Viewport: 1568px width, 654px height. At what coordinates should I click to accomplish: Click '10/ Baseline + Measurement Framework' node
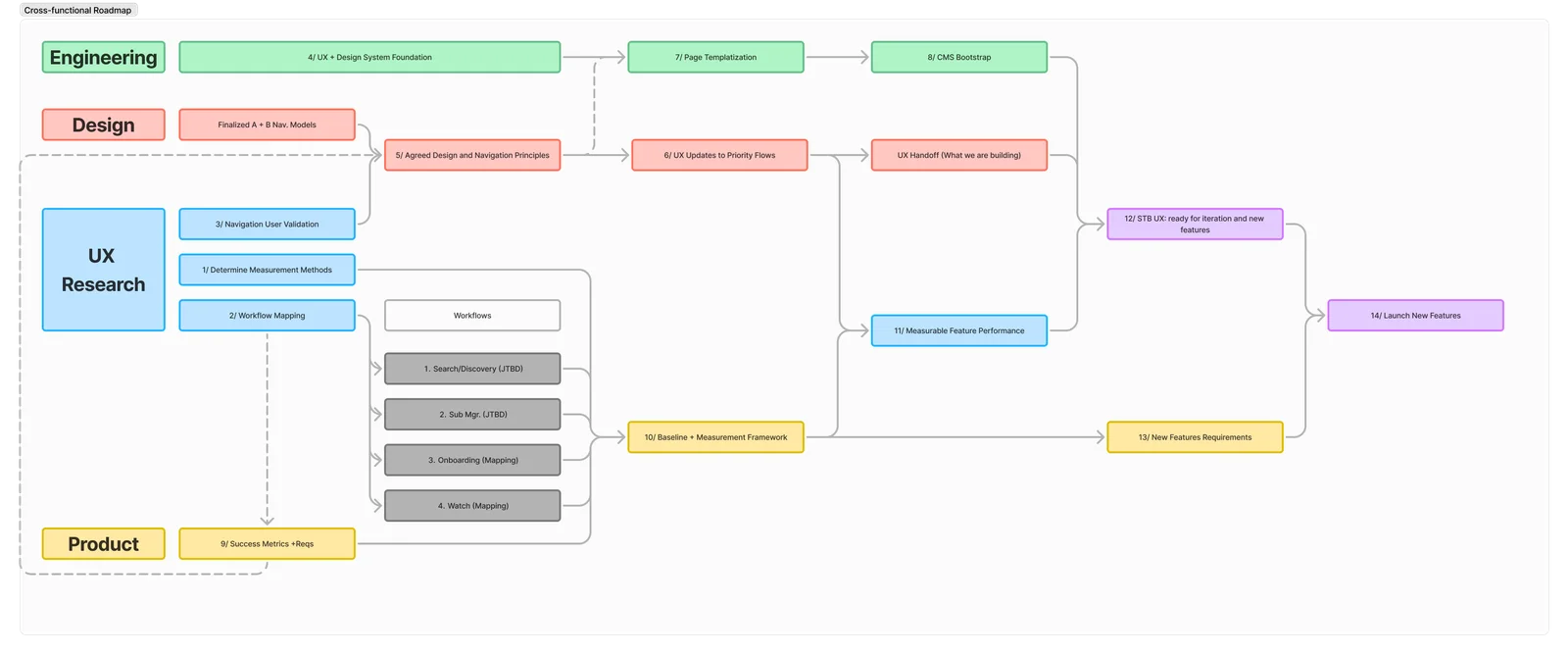[x=715, y=437]
